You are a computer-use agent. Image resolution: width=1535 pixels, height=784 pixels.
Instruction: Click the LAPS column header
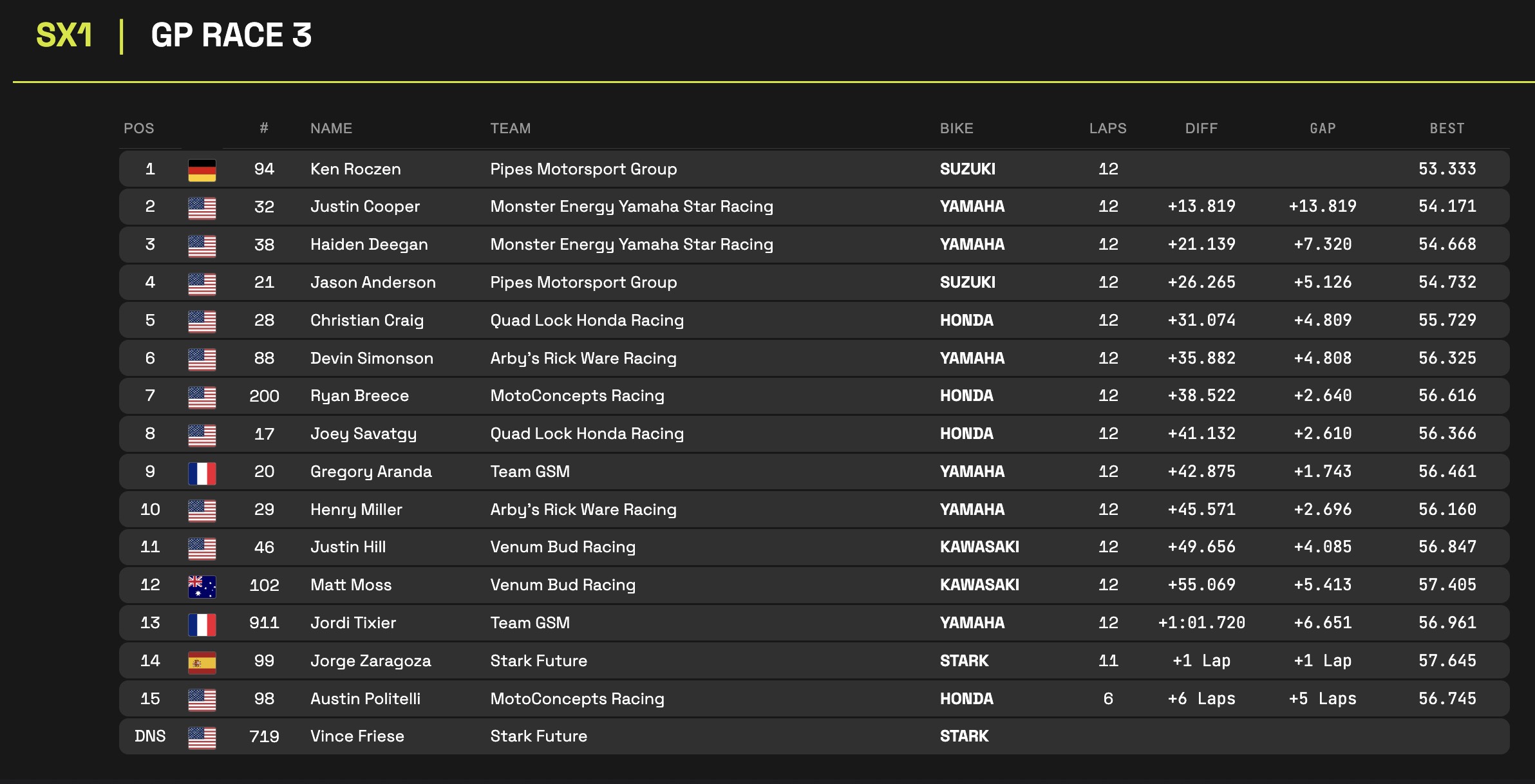pyautogui.click(x=1107, y=128)
